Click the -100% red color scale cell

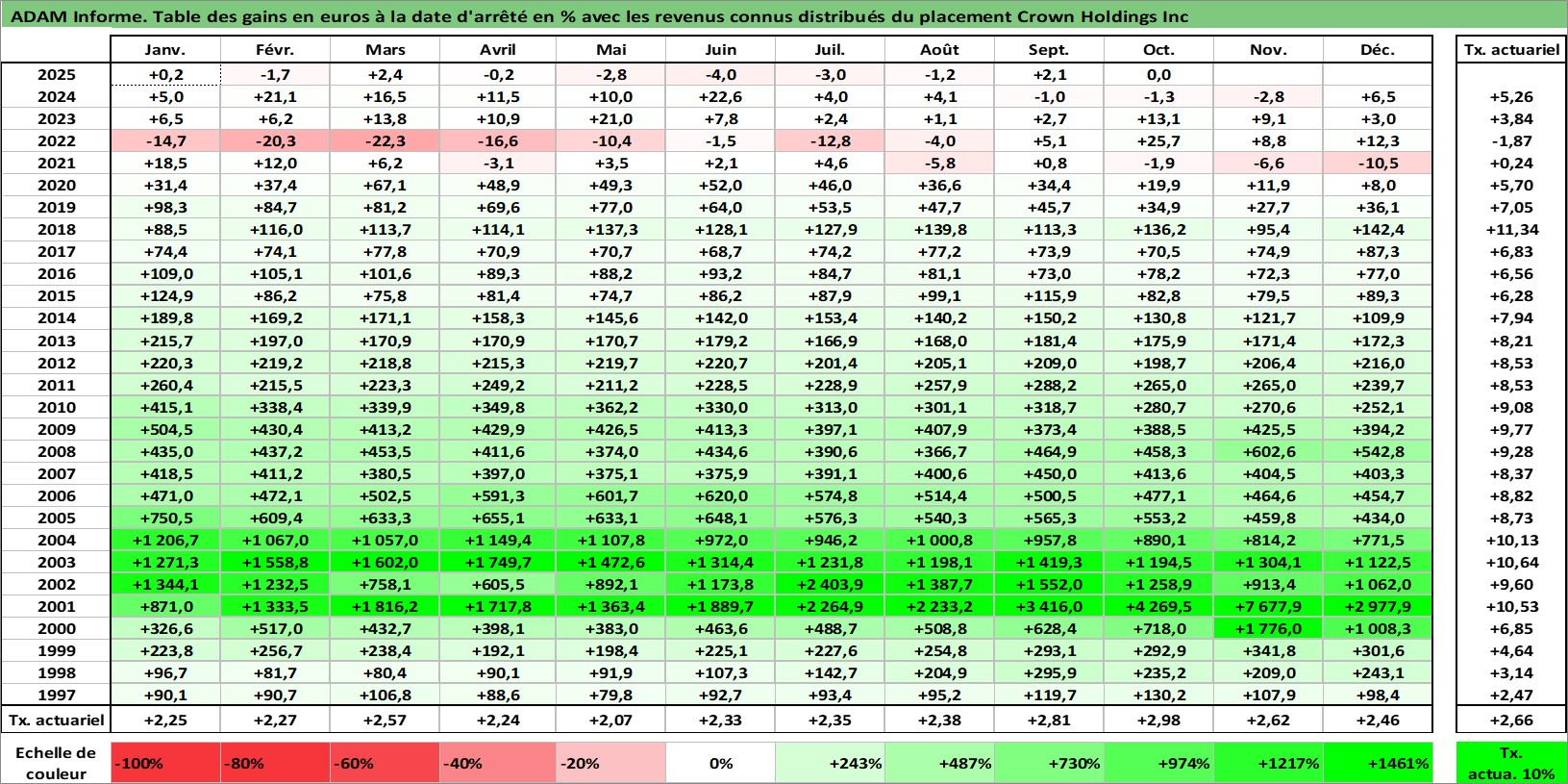pos(165,763)
